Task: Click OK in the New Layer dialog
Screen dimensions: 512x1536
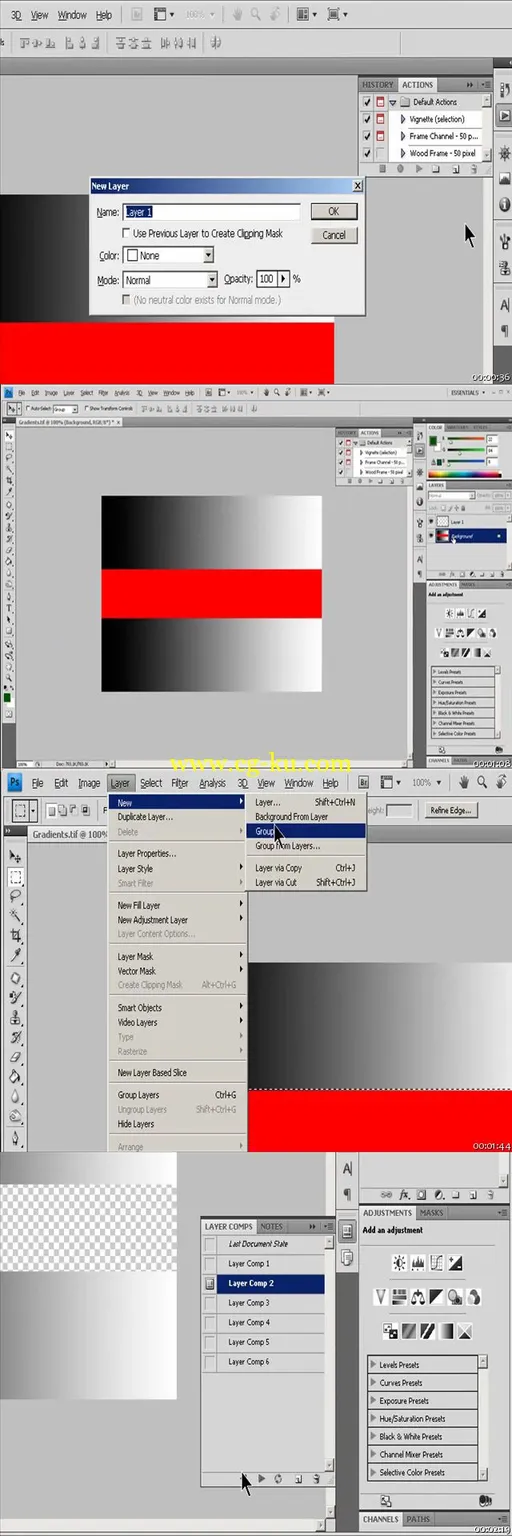Action: tap(334, 211)
